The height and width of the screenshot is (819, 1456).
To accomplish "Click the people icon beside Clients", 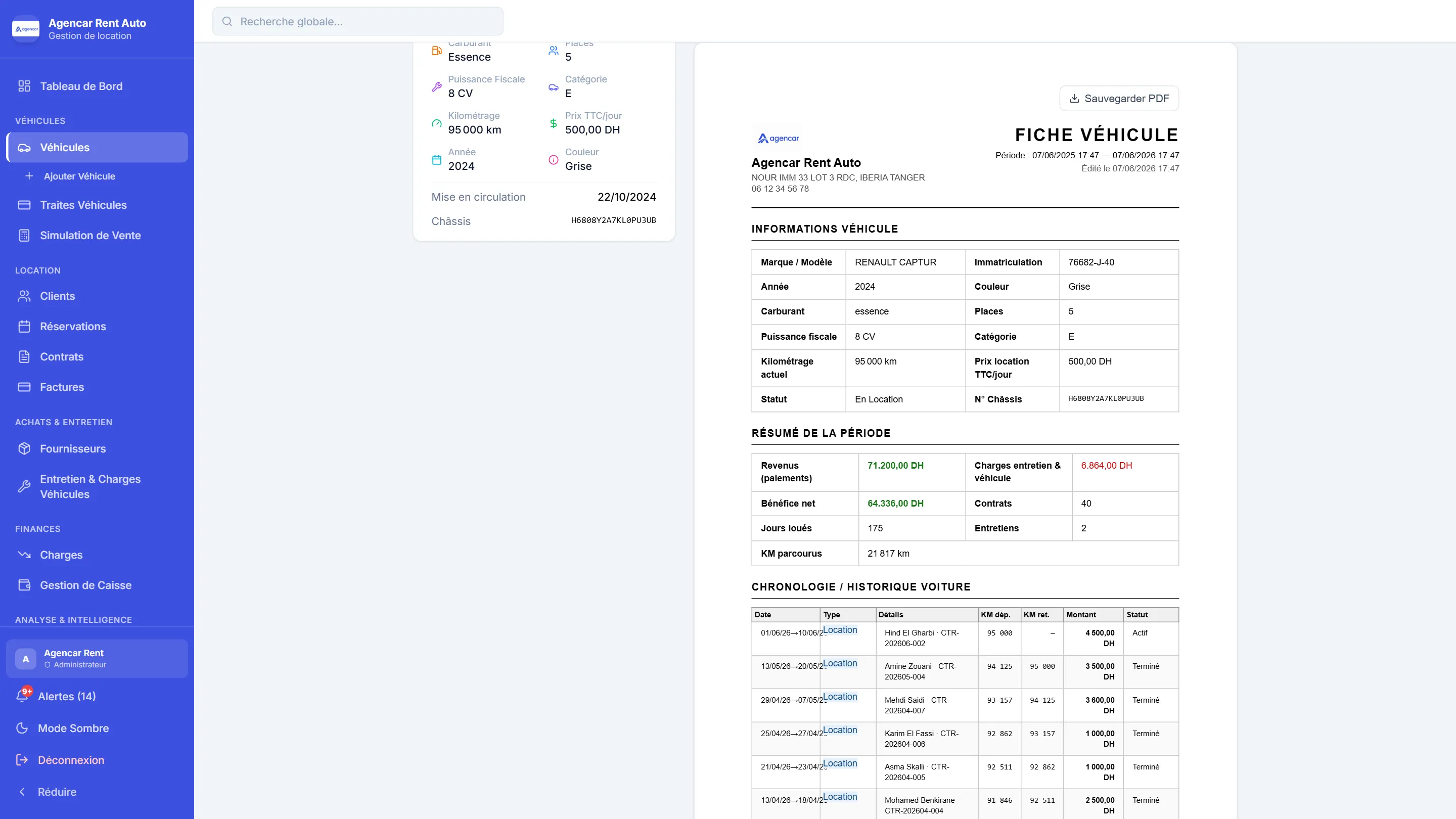I will pyautogui.click(x=24, y=296).
